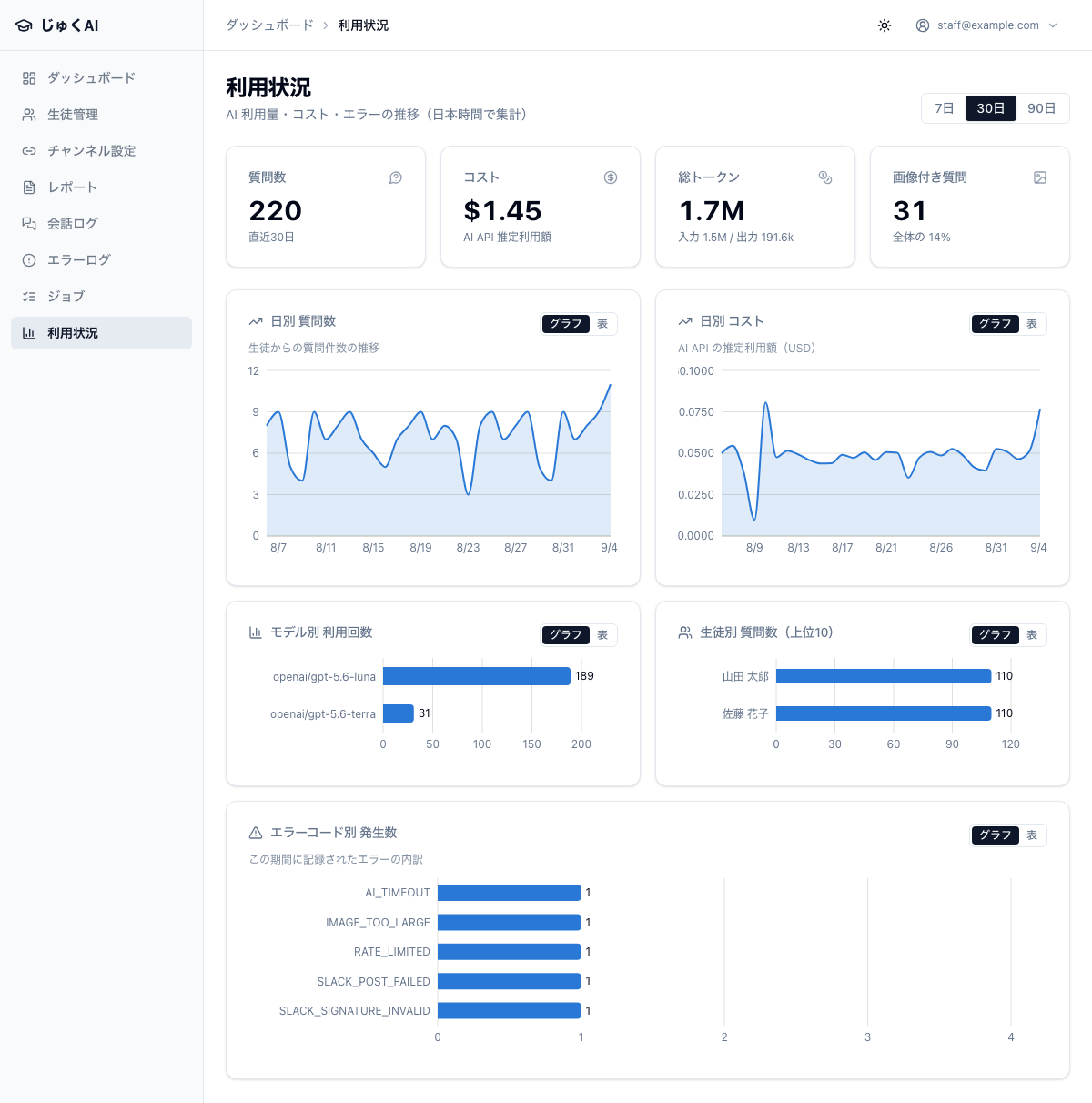Switch エラーコード別 発生数 to 表 view

coord(1032,835)
